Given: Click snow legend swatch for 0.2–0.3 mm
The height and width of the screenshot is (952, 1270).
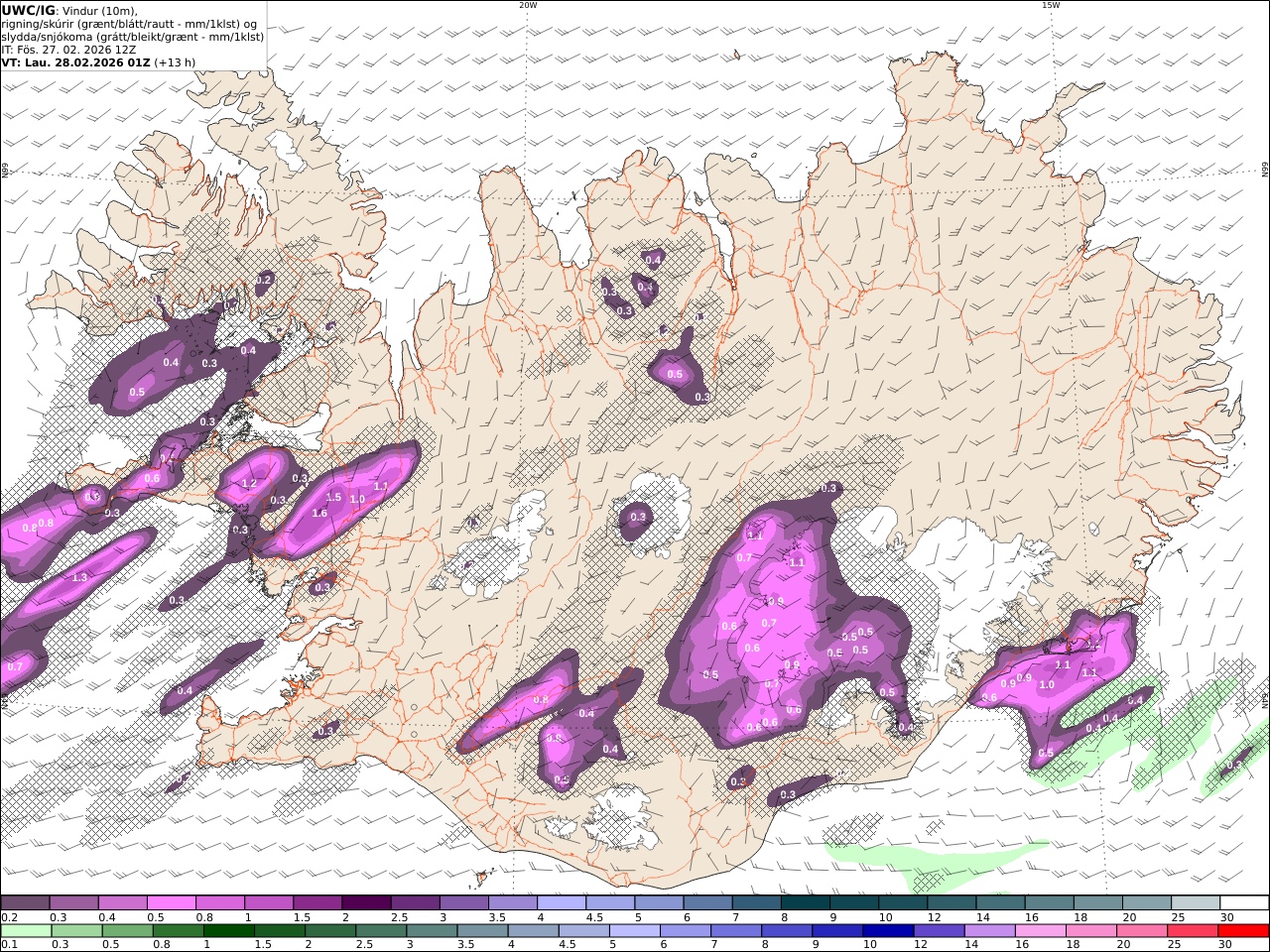Looking at the screenshot, I should 26,902.
